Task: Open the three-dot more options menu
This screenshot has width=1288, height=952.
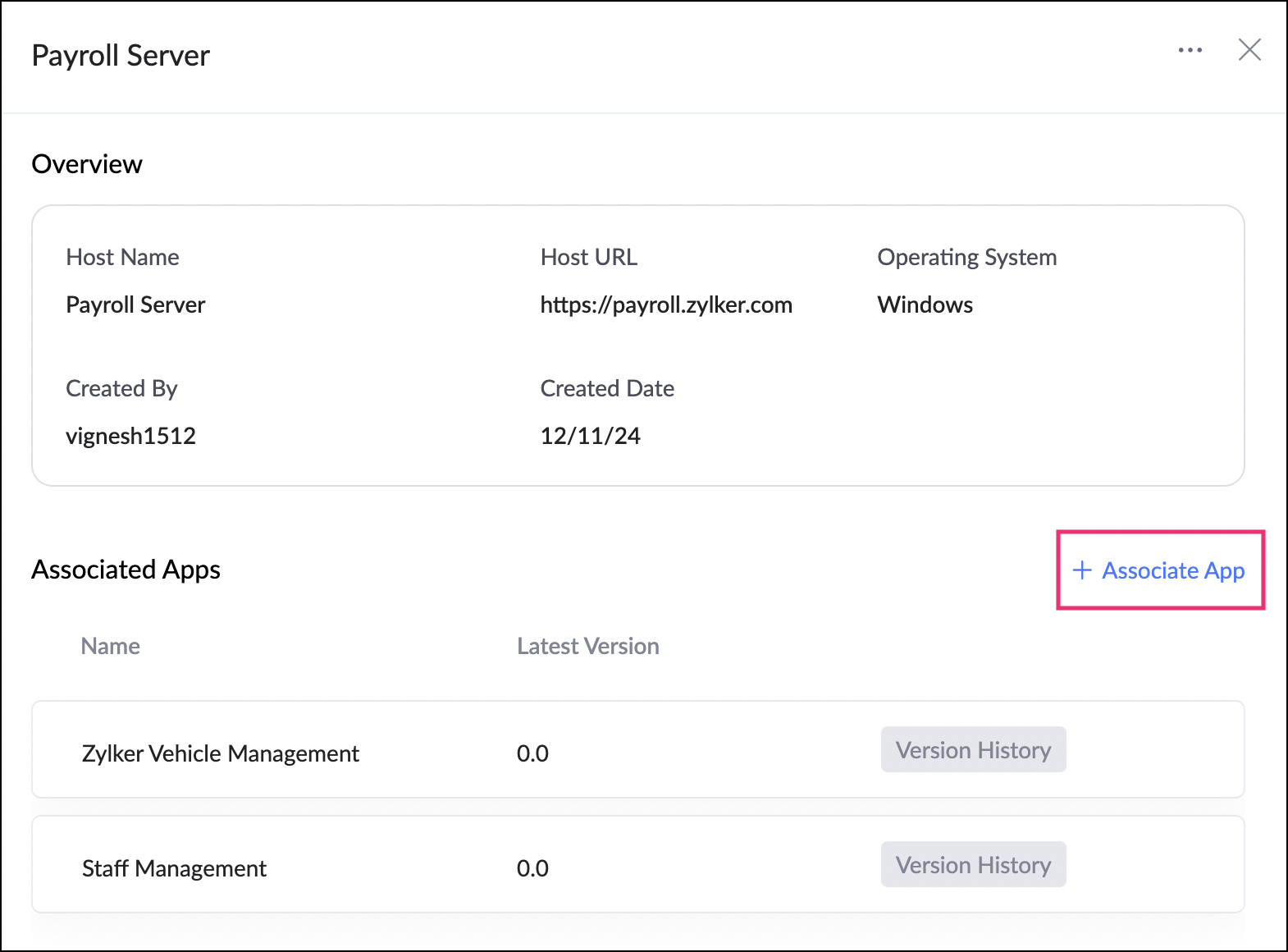Action: pyautogui.click(x=1190, y=51)
